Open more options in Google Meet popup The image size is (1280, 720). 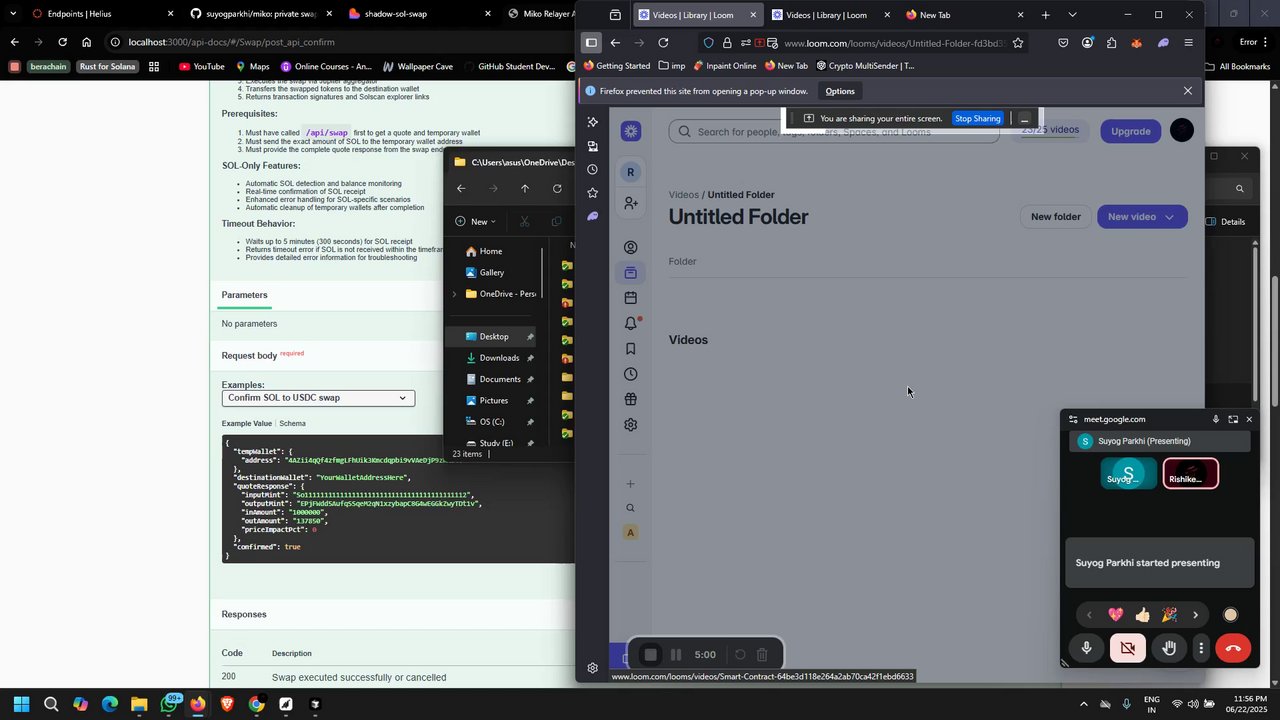[x=1201, y=648]
